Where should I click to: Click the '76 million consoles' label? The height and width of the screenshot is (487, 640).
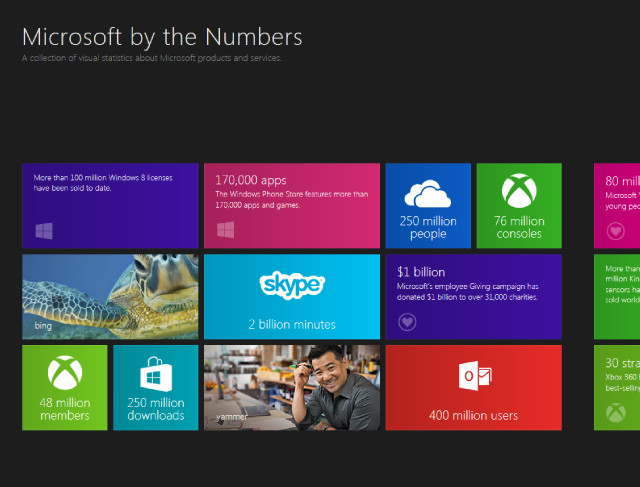(x=519, y=227)
